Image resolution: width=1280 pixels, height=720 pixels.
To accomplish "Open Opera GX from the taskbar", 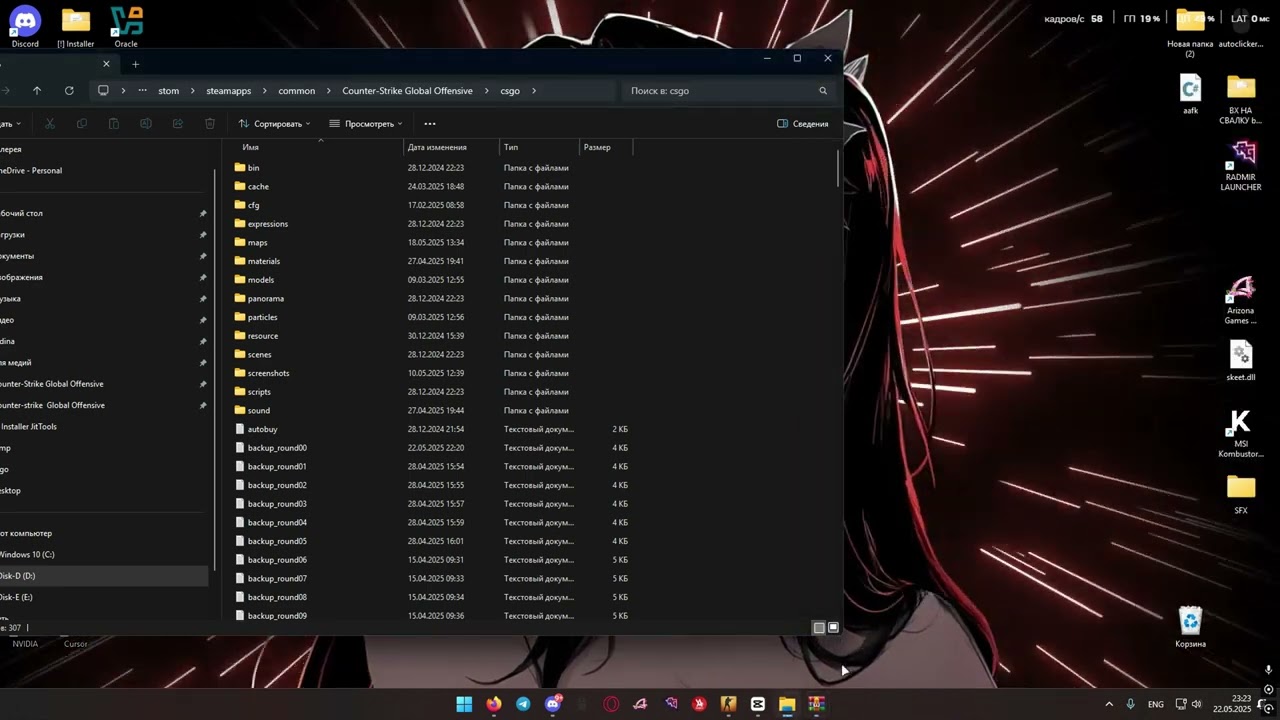I will (x=611, y=704).
